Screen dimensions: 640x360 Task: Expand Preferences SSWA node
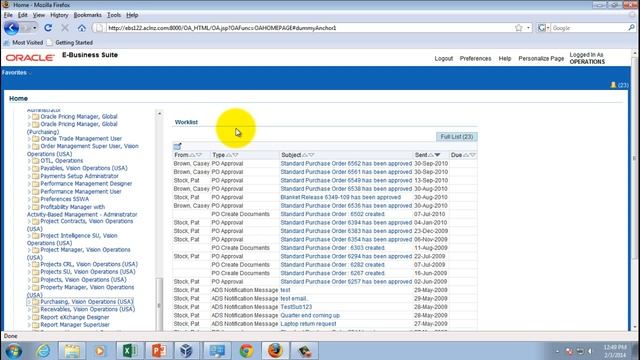pos(29,199)
